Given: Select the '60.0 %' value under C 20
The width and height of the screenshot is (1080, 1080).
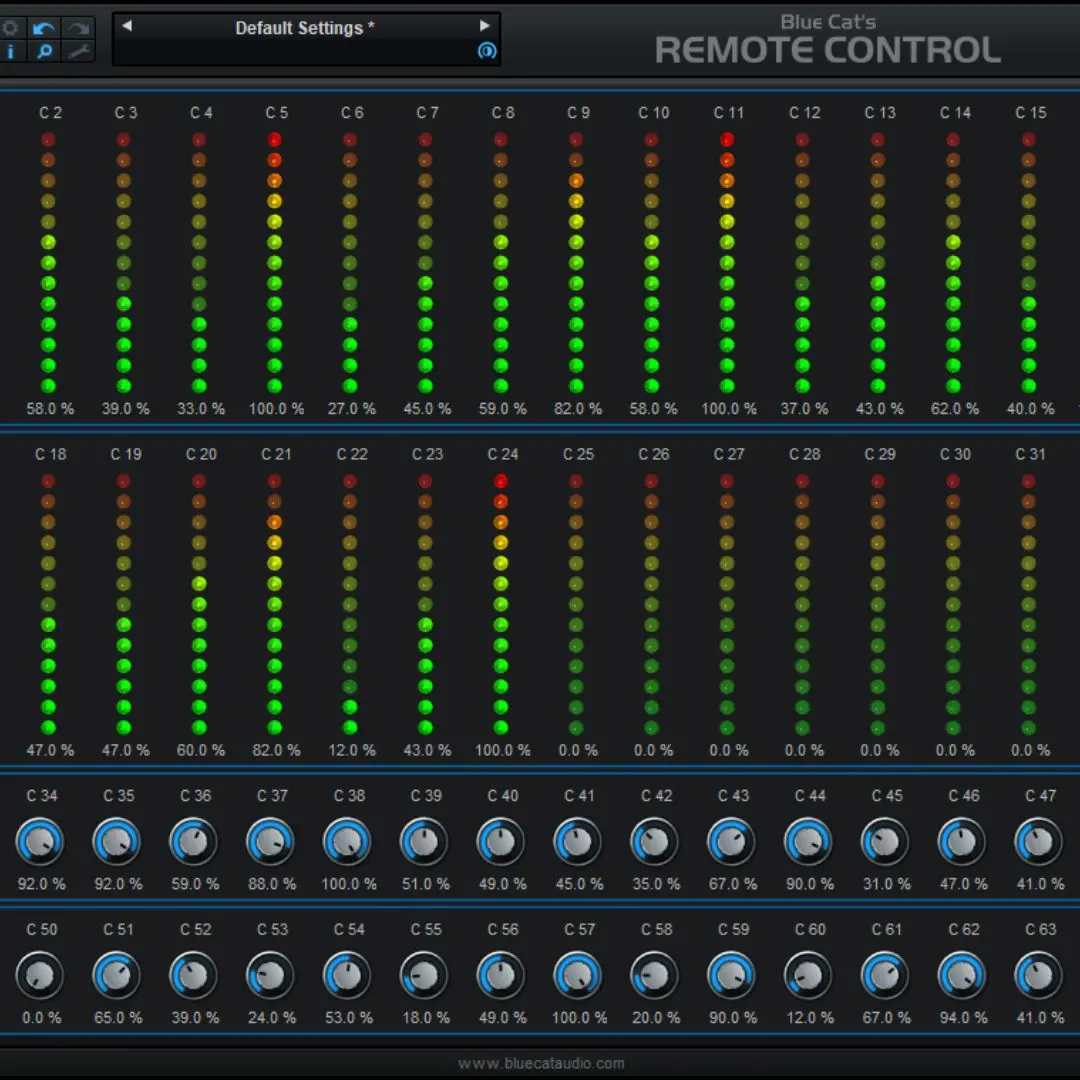Looking at the screenshot, I should point(201,750).
